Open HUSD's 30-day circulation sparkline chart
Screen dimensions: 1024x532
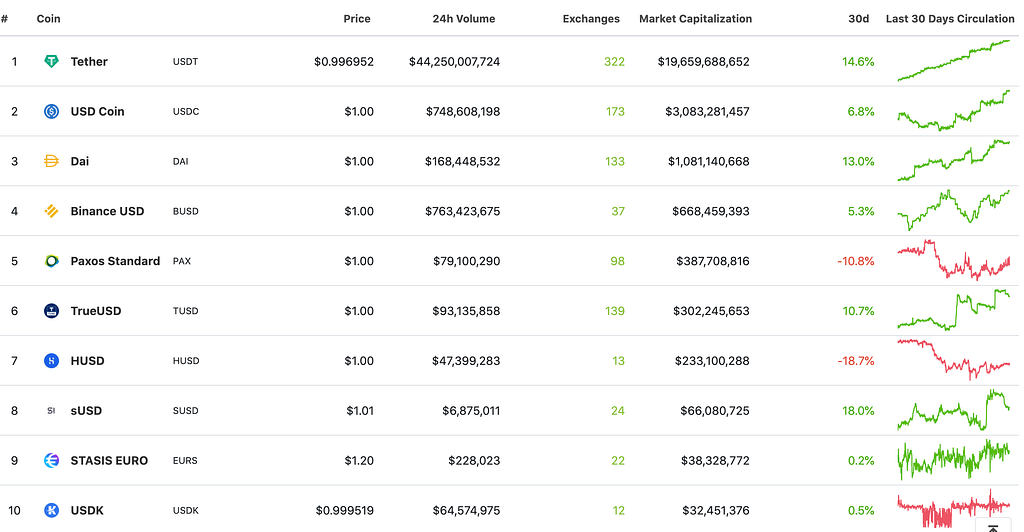(x=954, y=359)
